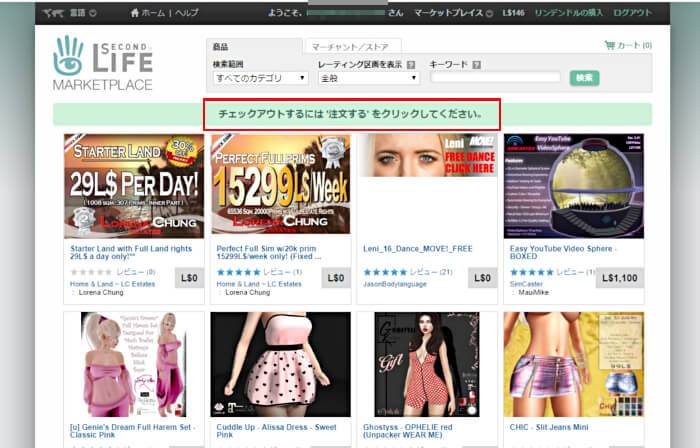Open [u] Genie's Dream Full Harem Set link
The width and height of the screenshot is (700, 448).
click(133, 431)
